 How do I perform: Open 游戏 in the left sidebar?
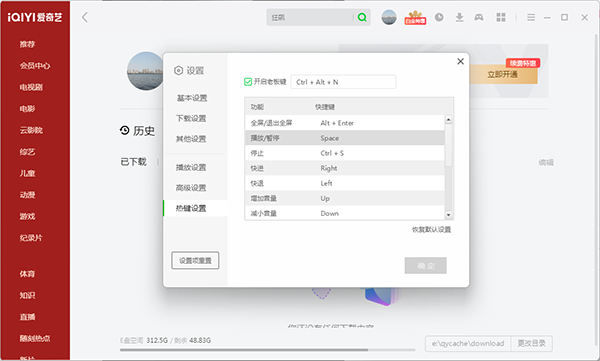coord(27,216)
